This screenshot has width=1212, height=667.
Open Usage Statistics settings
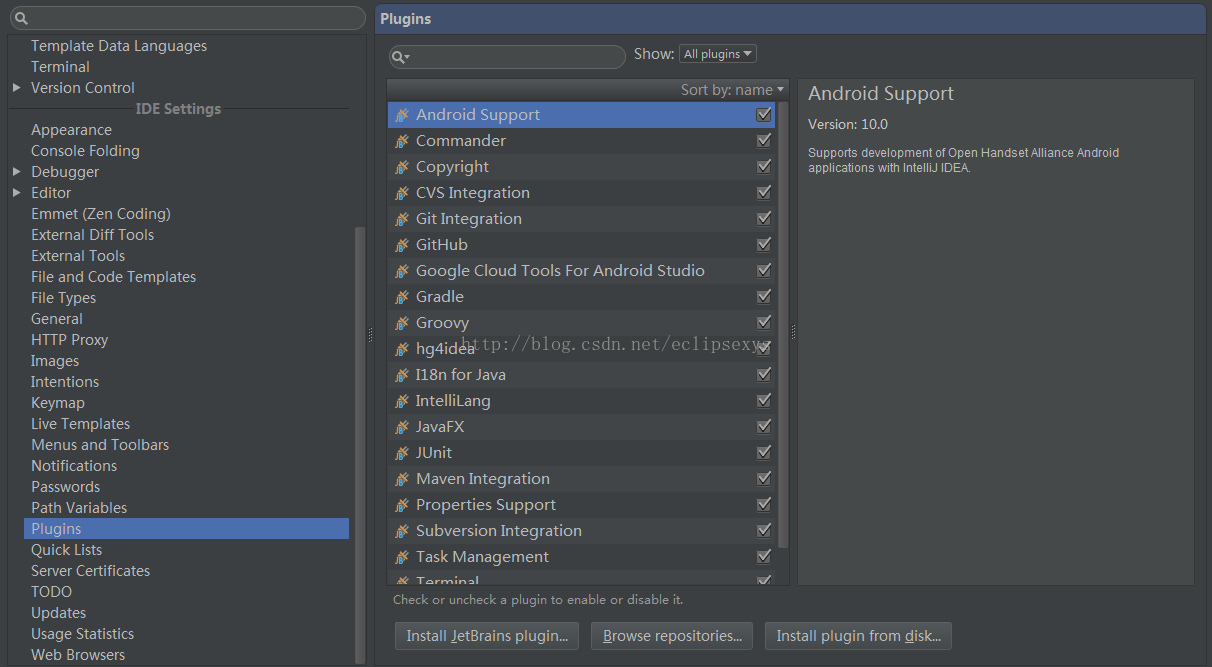point(82,634)
